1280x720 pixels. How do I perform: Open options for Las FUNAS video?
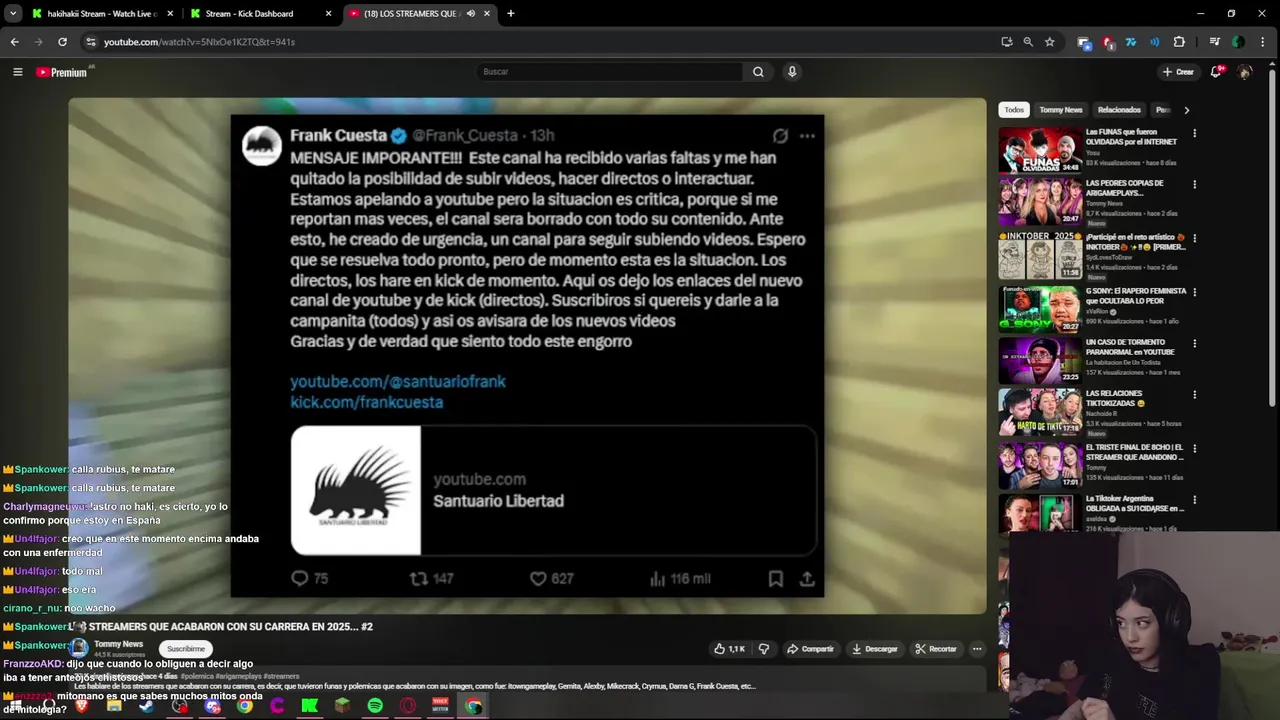[1194, 133]
